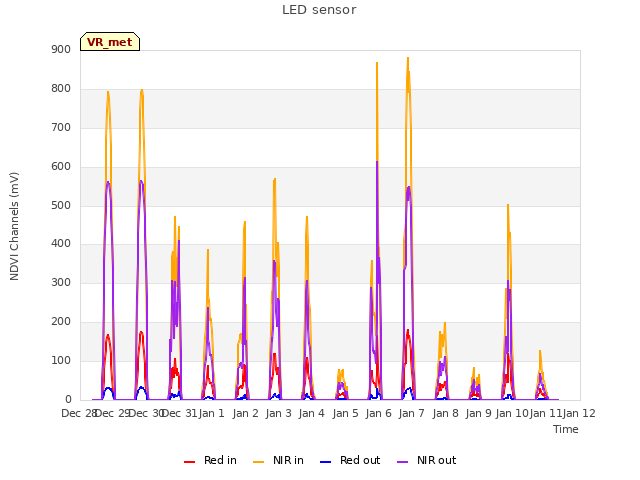Click the Jan 9 x-axis label
640x480 pixels.
478,413
